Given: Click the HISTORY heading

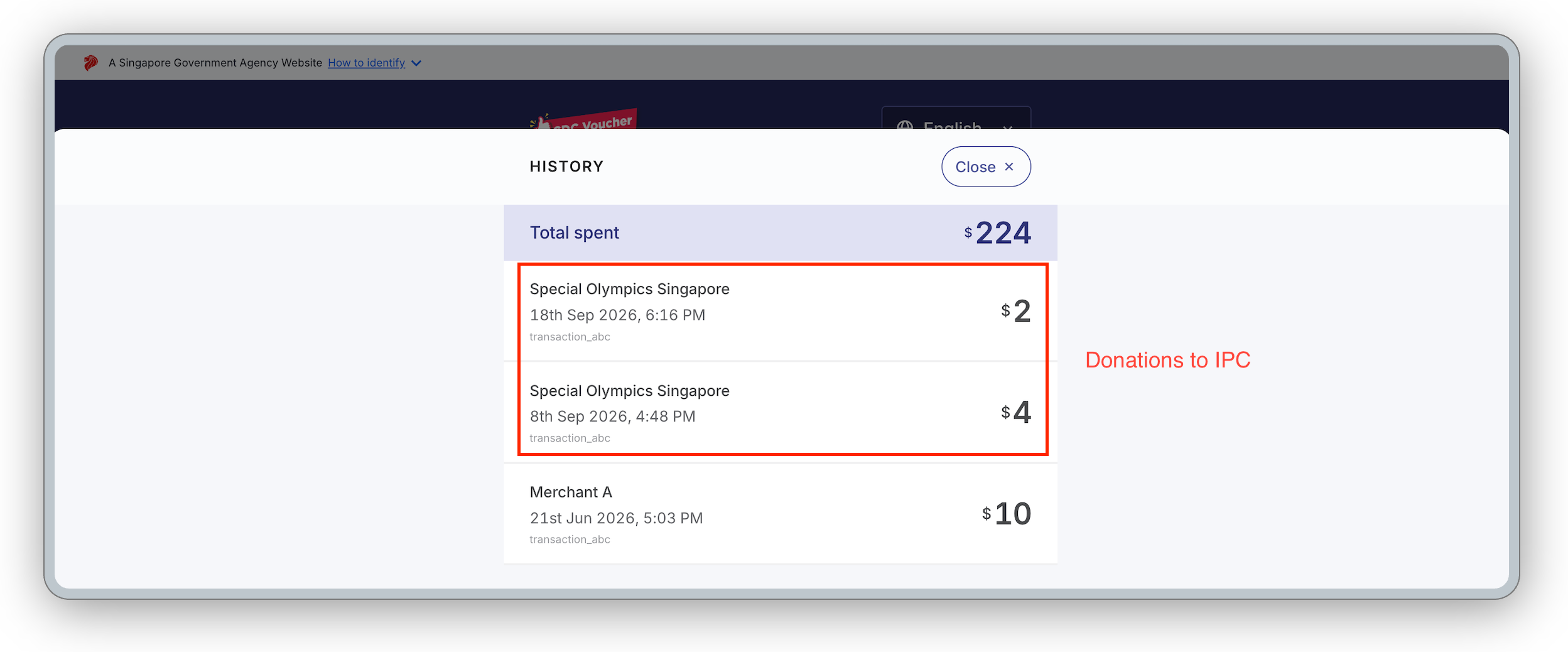Looking at the screenshot, I should tap(566, 166).
